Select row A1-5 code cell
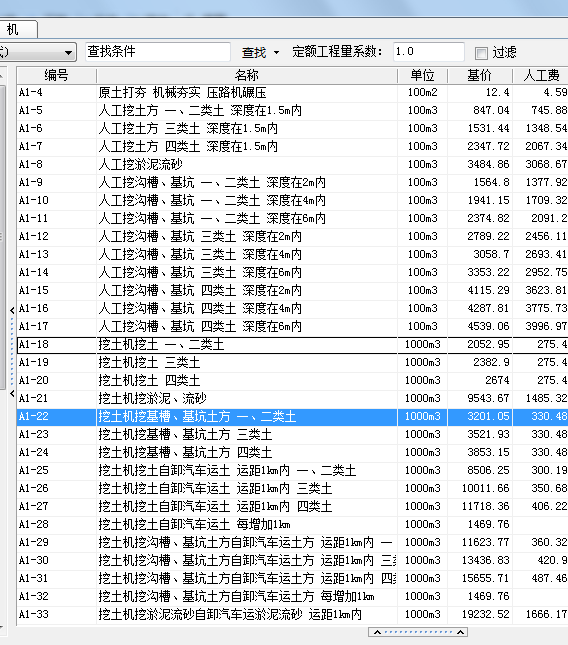 pos(57,111)
